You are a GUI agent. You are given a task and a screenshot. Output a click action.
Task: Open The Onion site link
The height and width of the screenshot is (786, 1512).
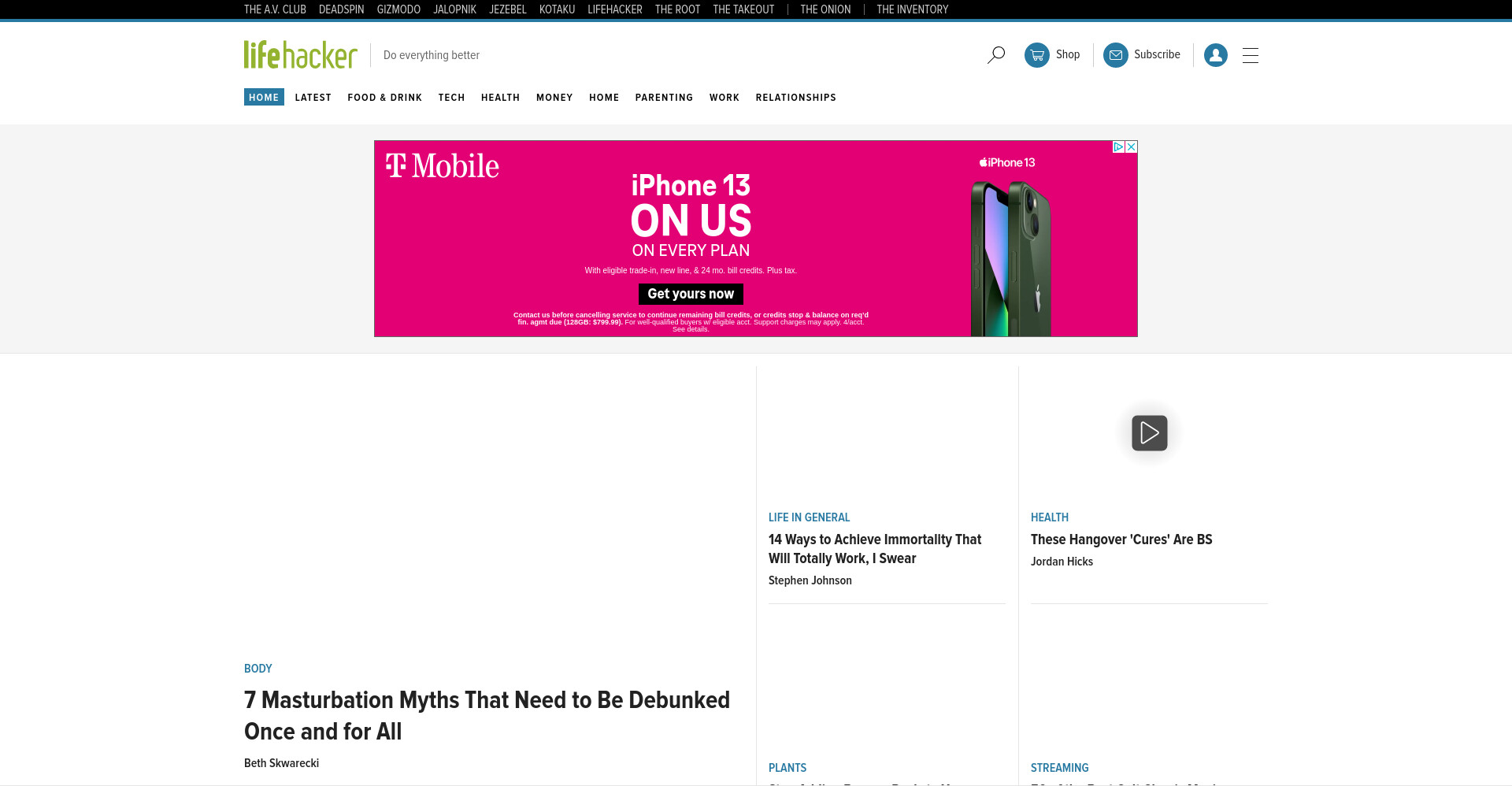tap(826, 9)
